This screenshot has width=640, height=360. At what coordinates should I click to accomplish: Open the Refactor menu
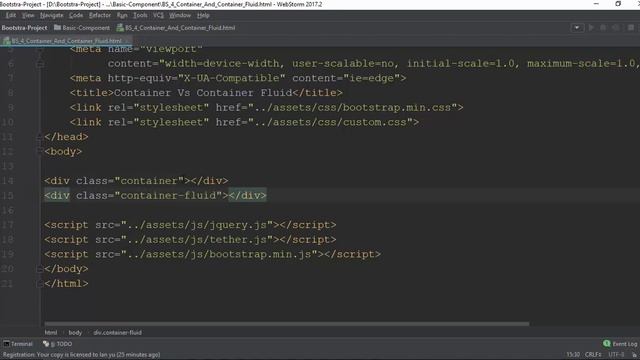tap(100, 16)
